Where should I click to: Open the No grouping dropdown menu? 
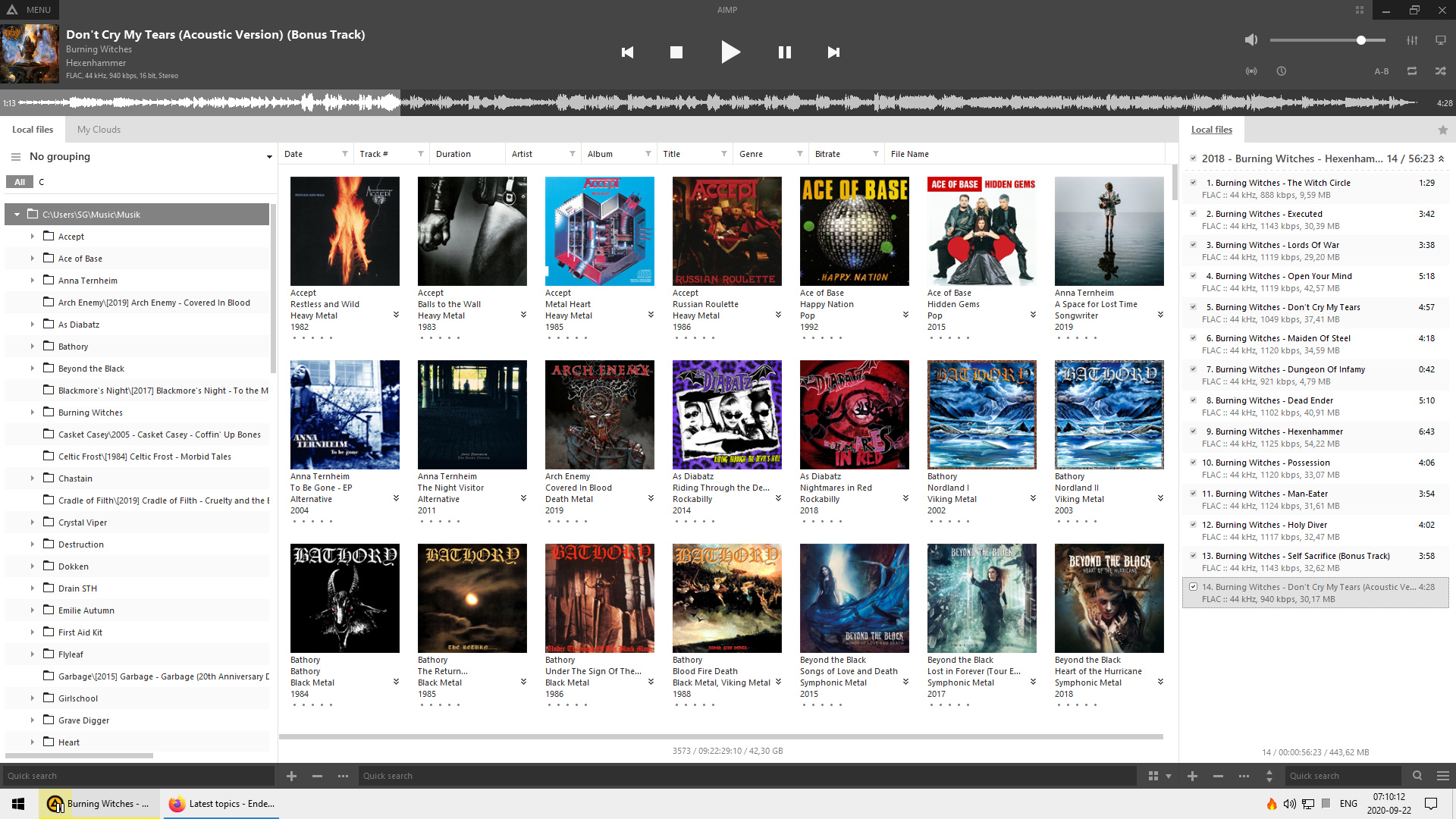click(x=269, y=157)
